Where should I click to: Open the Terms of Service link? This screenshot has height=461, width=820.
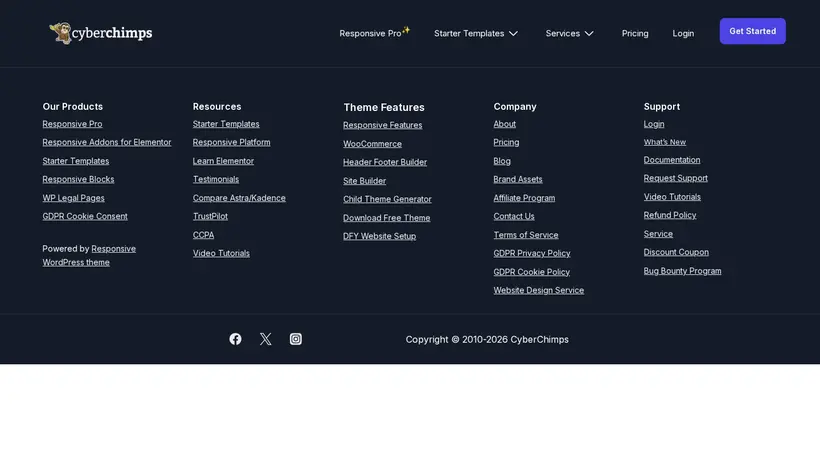526,235
